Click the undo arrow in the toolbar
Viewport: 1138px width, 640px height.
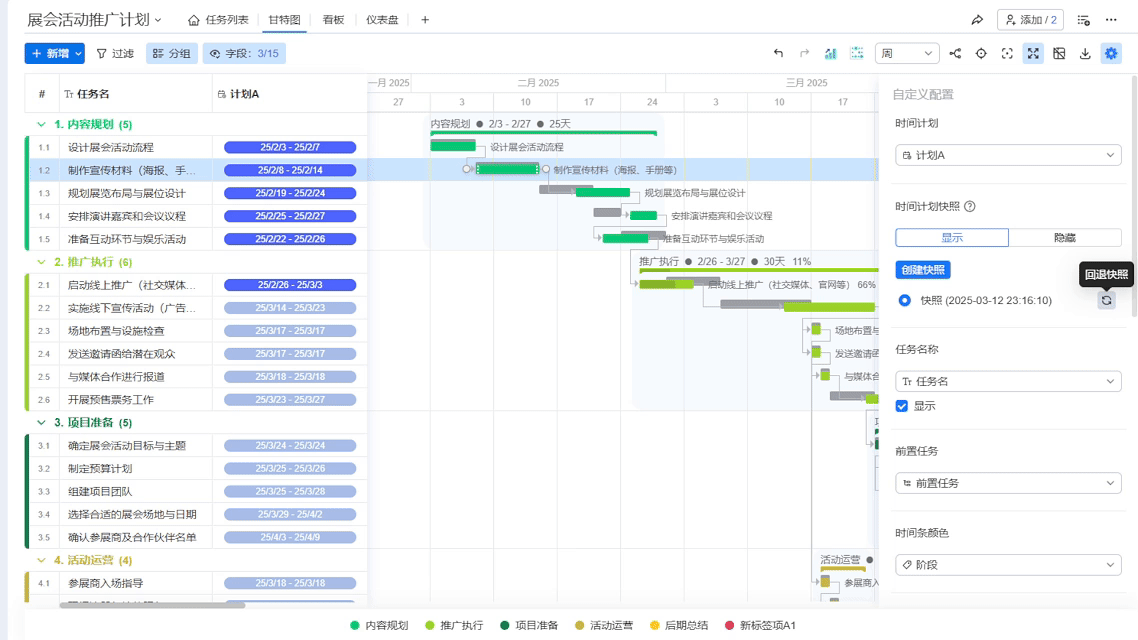coord(778,54)
